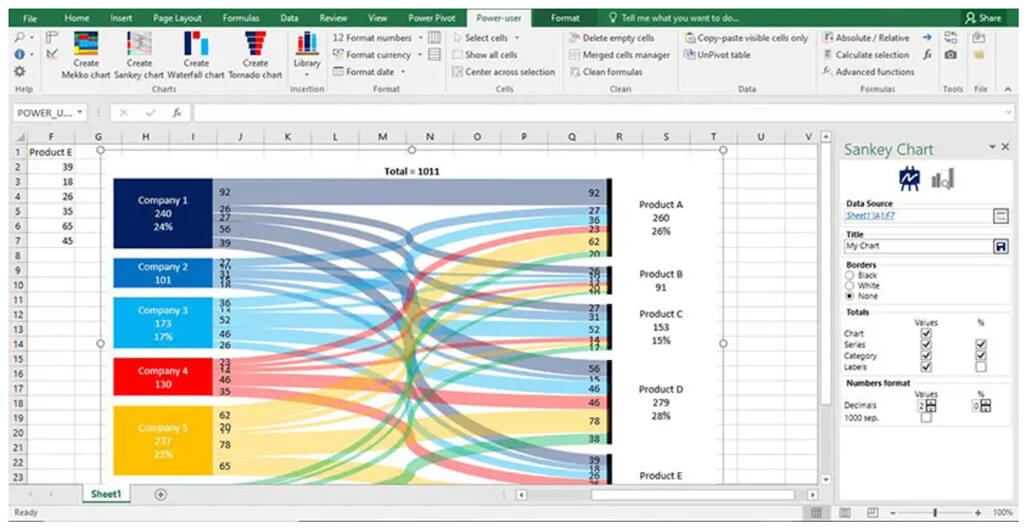Click the blue info icon in Help group
This screenshot has width=1024, height=528.
18,55
